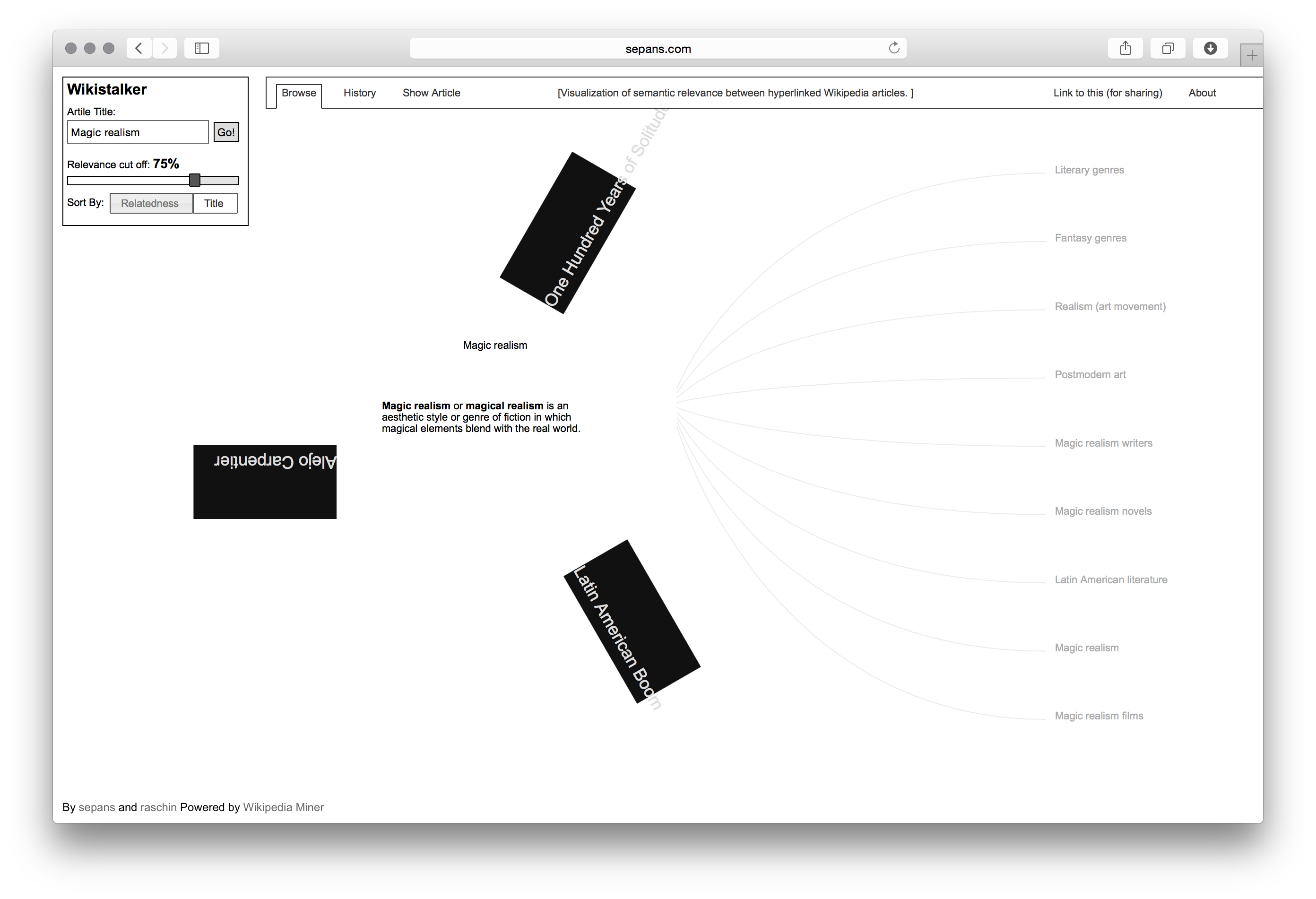Navigate forward using the browser arrow
The height and width of the screenshot is (899, 1316).
point(165,48)
